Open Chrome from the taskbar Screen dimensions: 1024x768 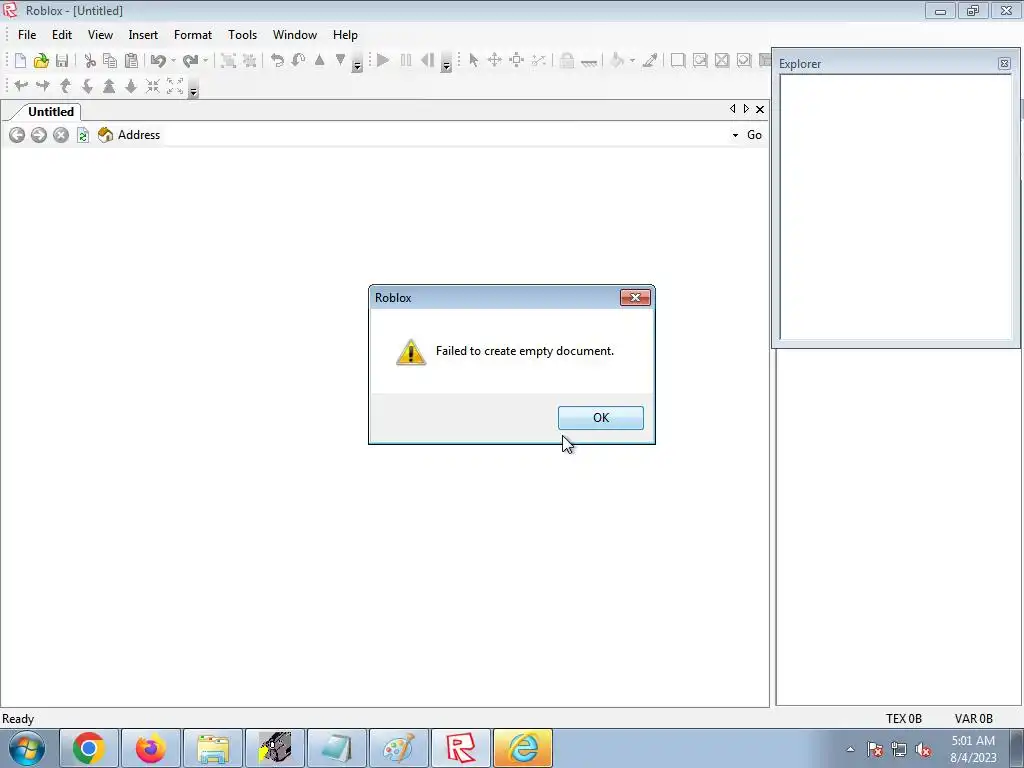pyautogui.click(x=89, y=748)
